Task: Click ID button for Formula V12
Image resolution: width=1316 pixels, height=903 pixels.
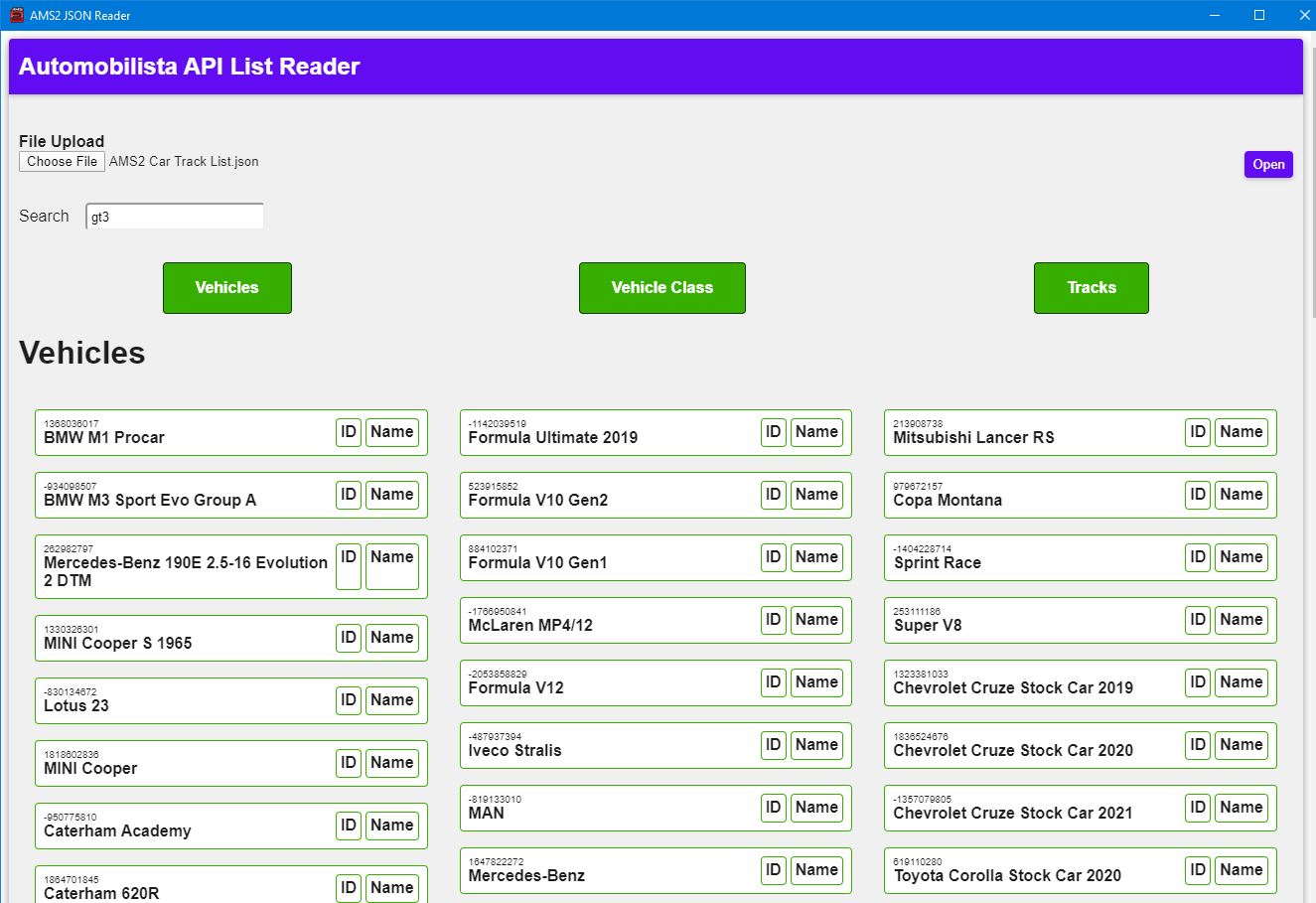Action: pyautogui.click(x=774, y=682)
